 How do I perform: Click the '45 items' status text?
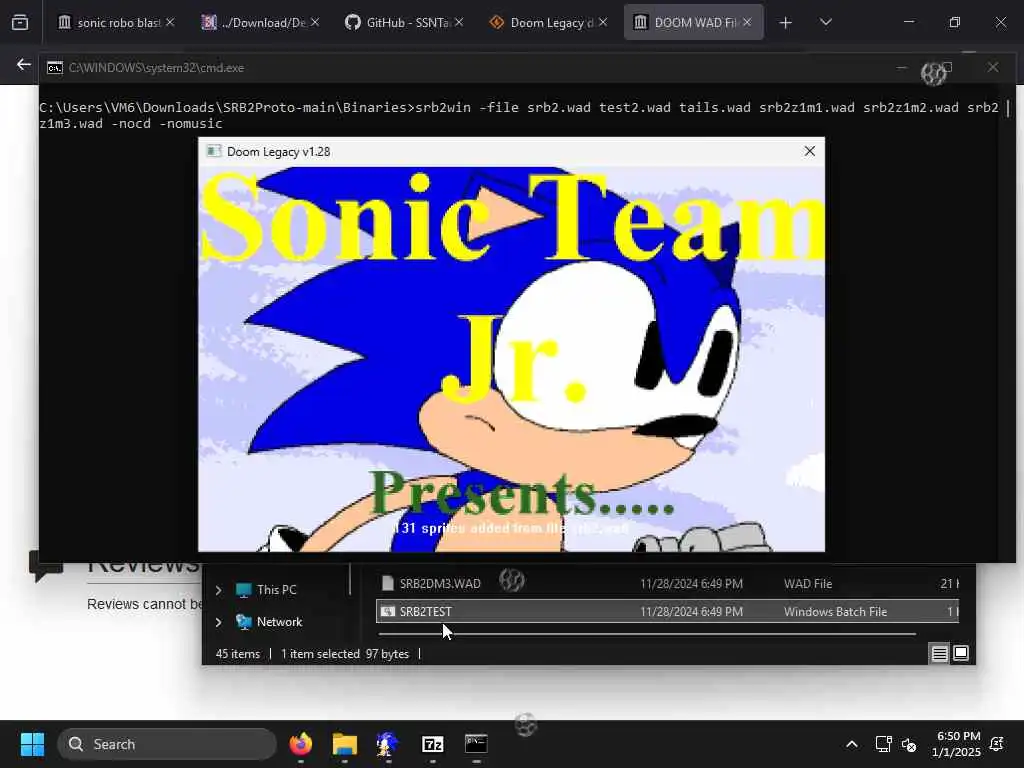(x=238, y=654)
